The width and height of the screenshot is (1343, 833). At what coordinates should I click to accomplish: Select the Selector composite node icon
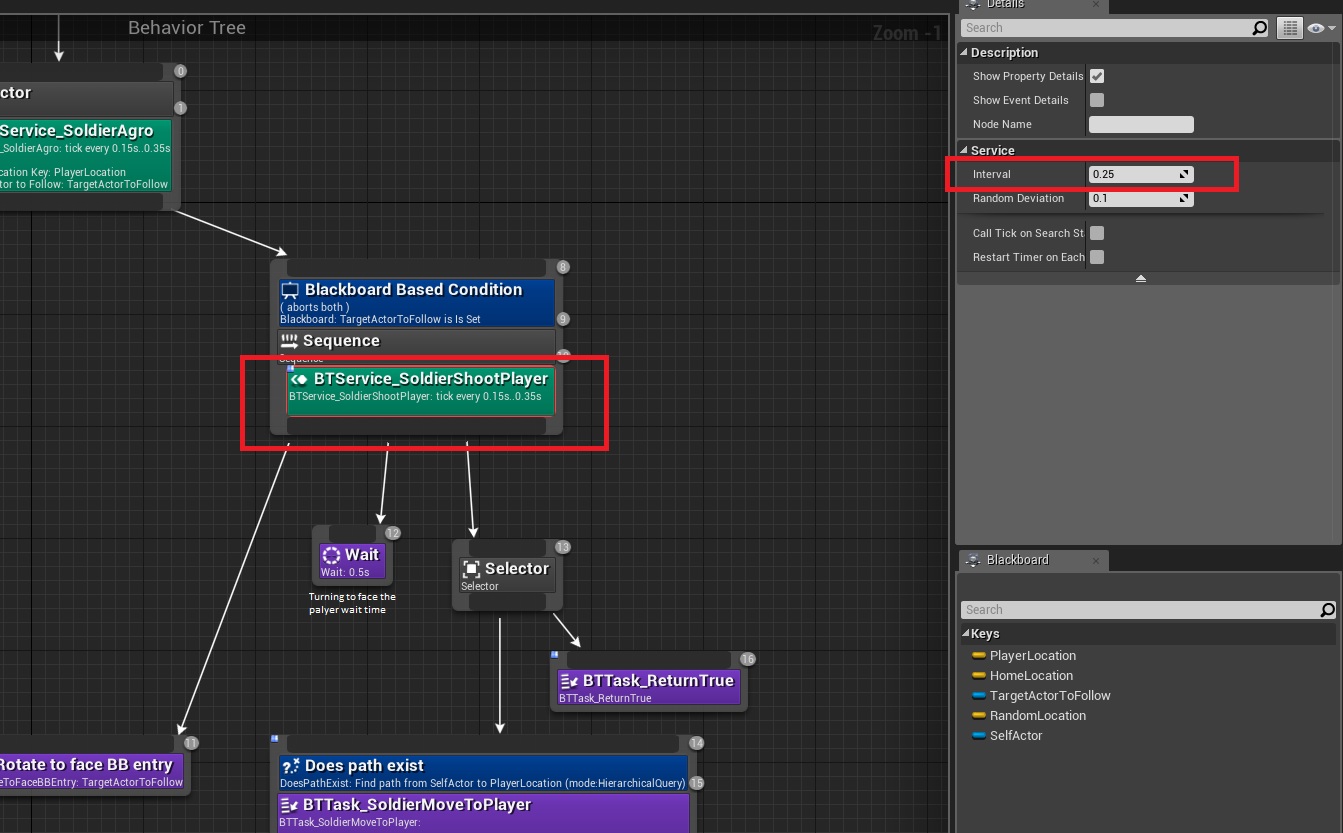click(472, 568)
